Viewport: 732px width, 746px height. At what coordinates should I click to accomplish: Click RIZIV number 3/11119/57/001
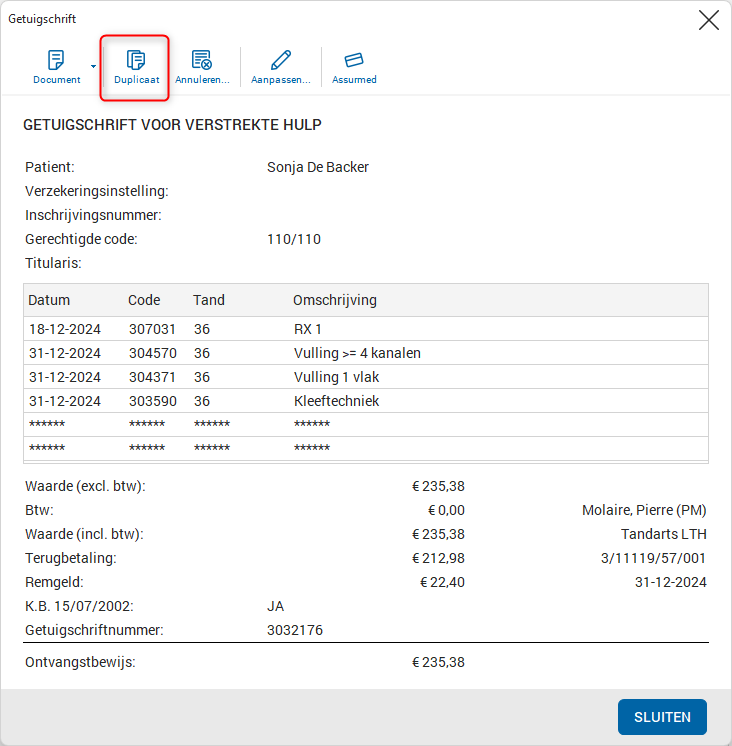(654, 558)
